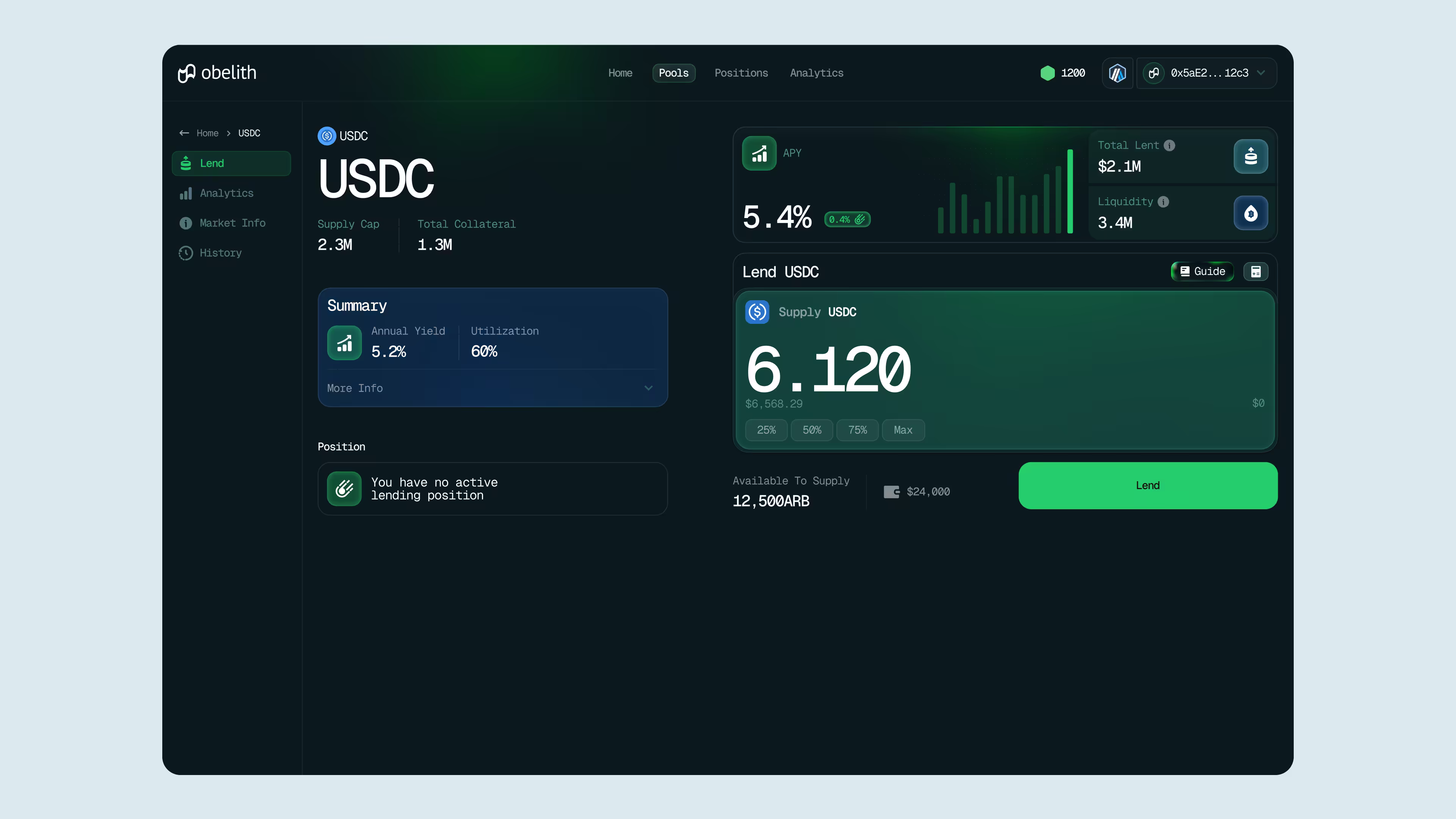Open Market Info in sidebar

point(232,223)
